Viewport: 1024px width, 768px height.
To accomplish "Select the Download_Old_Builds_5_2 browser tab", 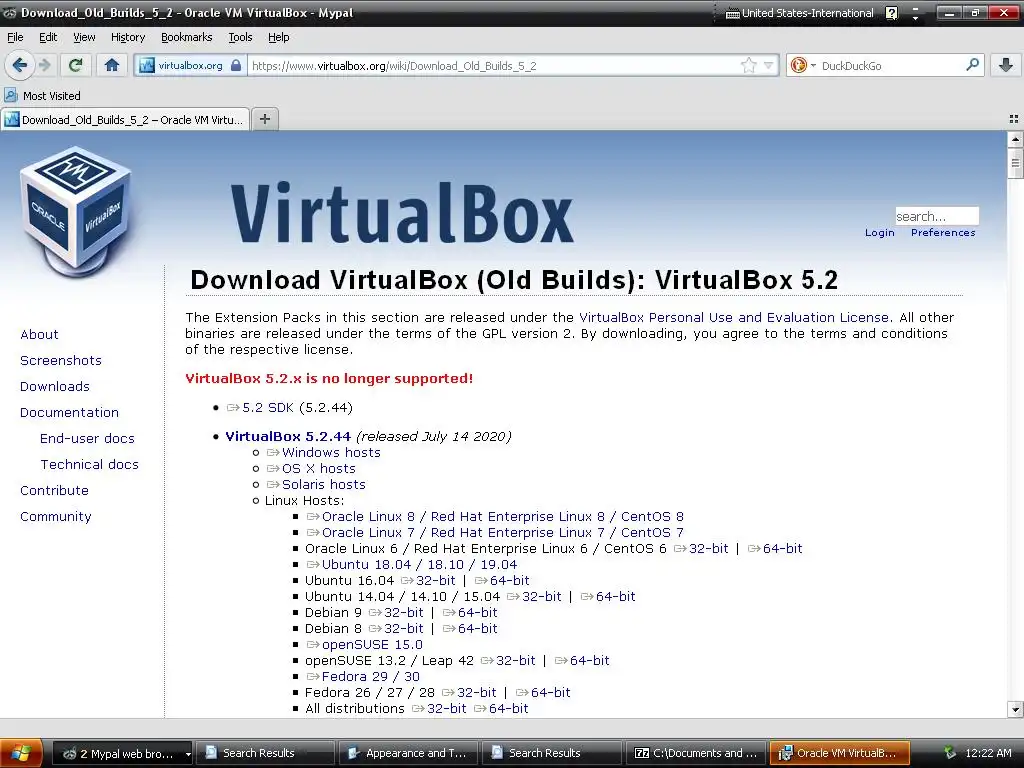I will tap(125, 120).
